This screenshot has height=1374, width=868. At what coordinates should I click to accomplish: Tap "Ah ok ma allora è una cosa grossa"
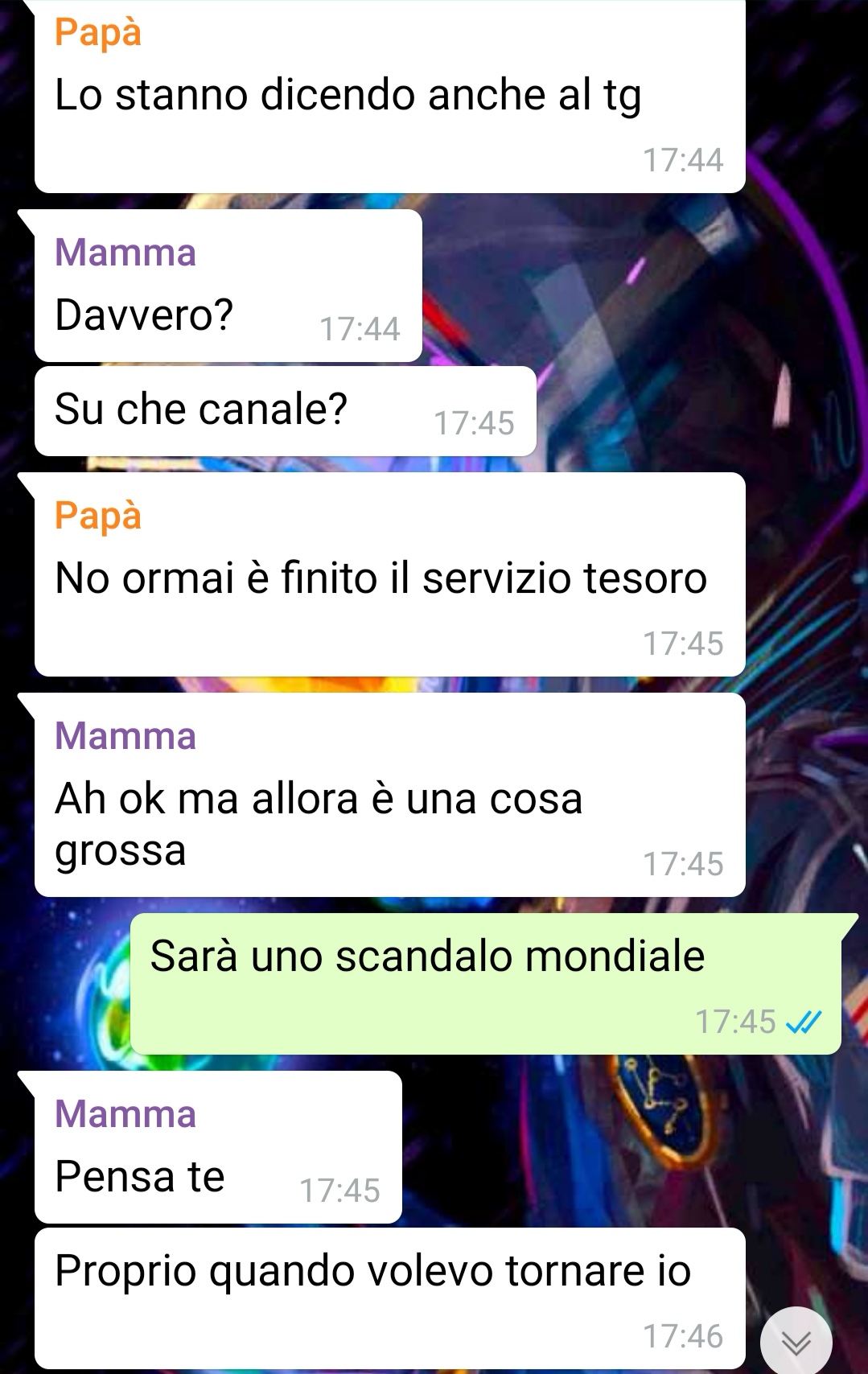389,795
